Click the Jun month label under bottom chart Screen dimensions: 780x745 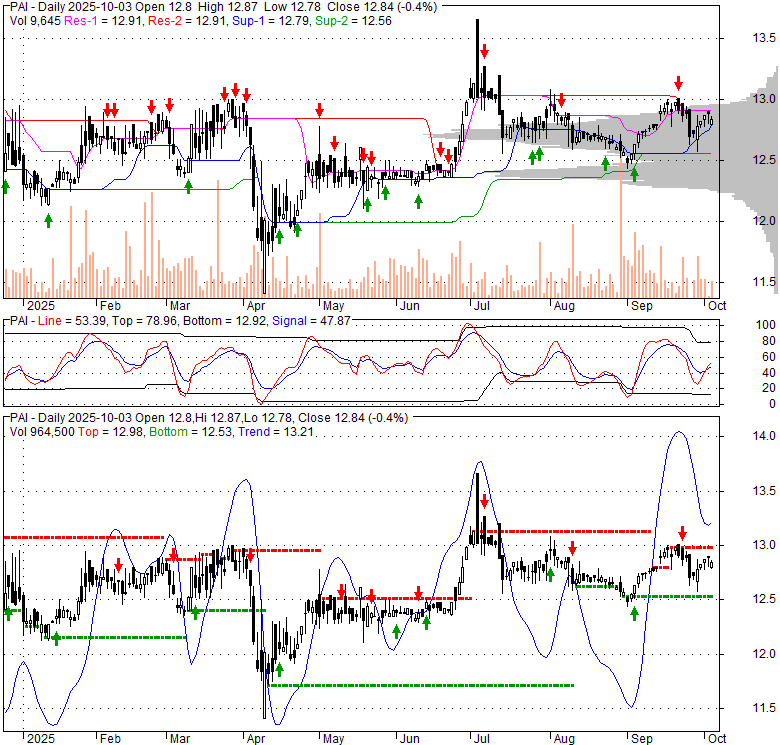[409, 739]
